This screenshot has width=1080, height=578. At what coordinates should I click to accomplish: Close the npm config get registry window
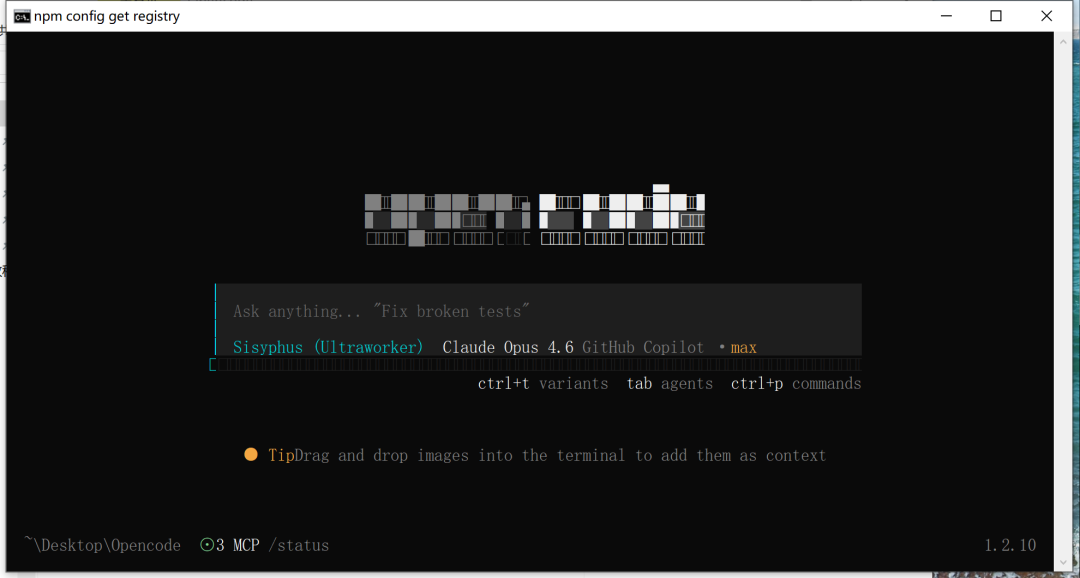point(1046,17)
